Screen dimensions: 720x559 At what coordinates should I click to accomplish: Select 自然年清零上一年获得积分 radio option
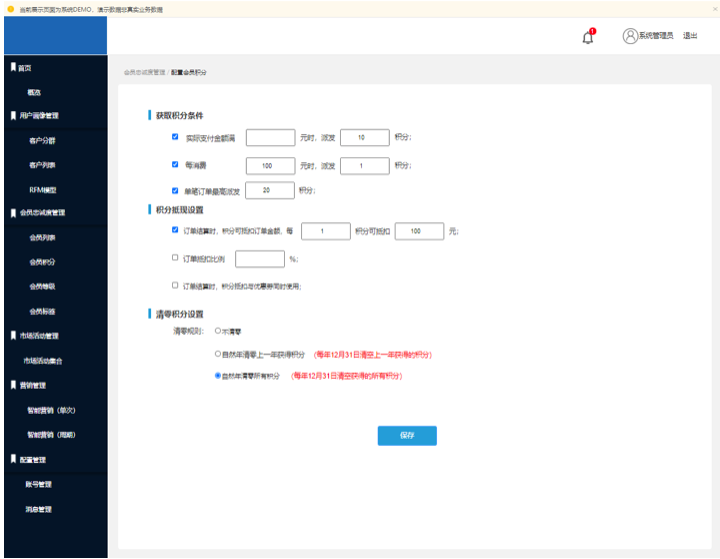tap(218, 354)
